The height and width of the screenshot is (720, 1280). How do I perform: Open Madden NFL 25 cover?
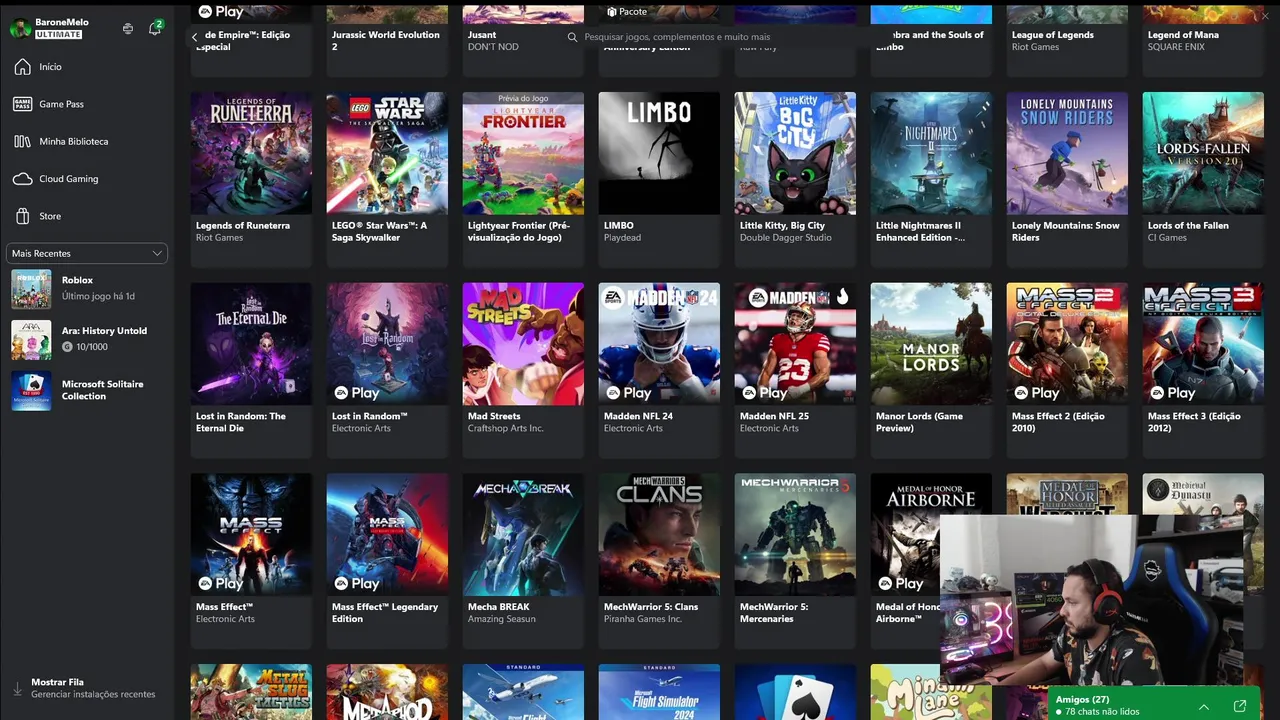click(795, 344)
